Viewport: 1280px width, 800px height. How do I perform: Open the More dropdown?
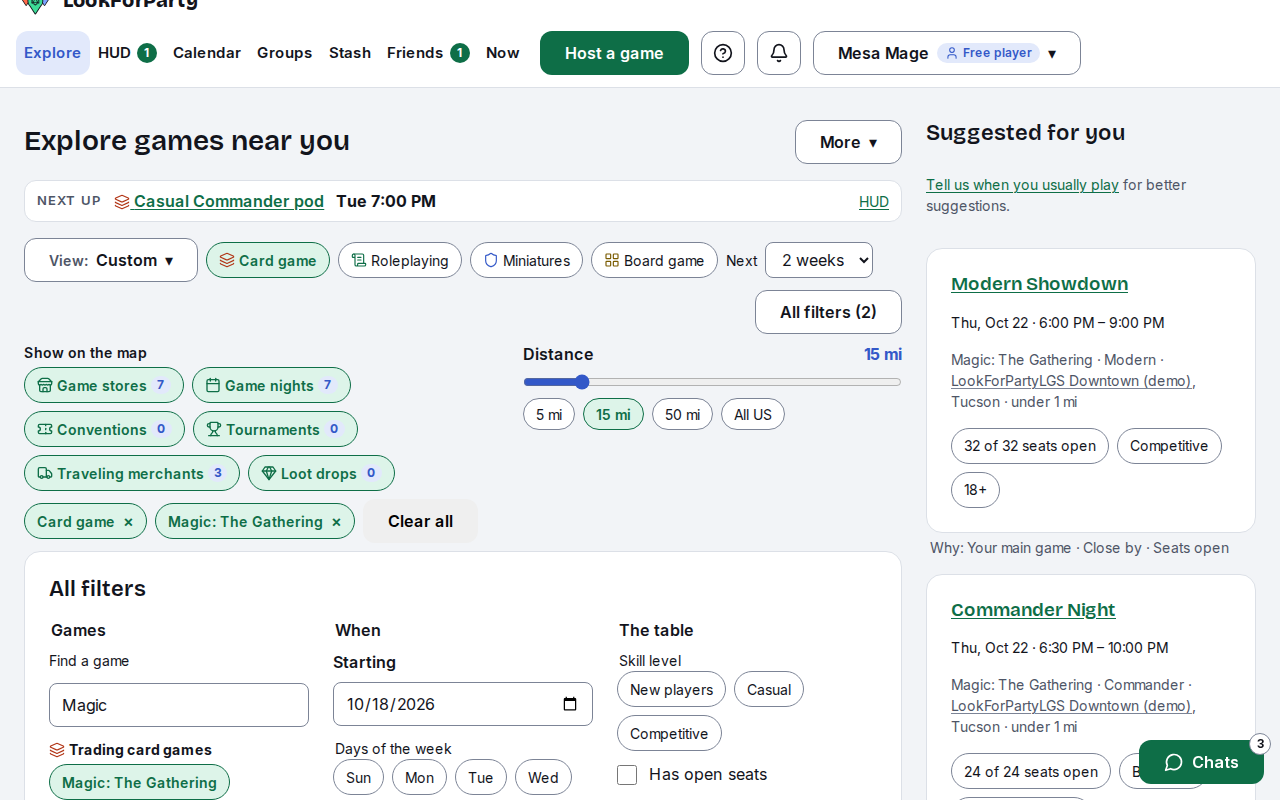pos(848,142)
